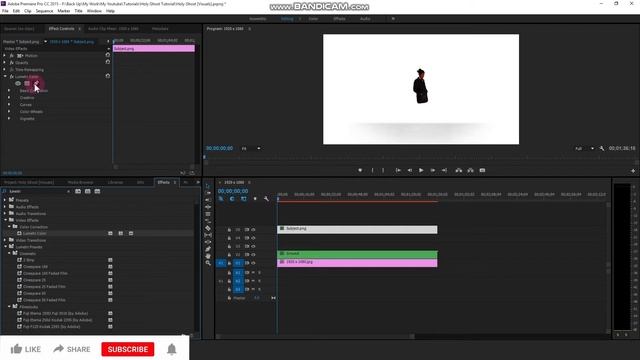Click the Add Marker button in Program monitor

pos(360,170)
